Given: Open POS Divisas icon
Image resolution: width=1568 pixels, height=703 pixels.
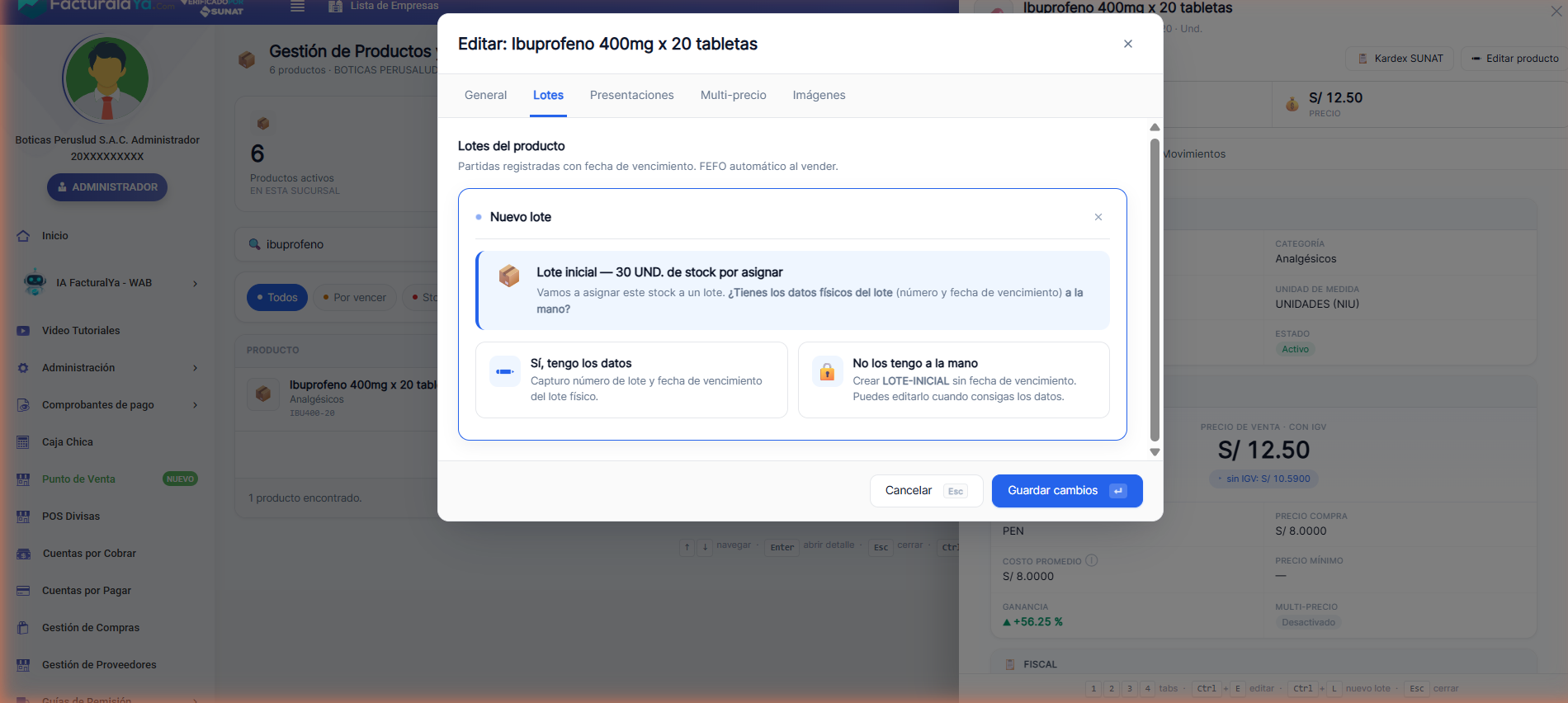Looking at the screenshot, I should pos(23,517).
